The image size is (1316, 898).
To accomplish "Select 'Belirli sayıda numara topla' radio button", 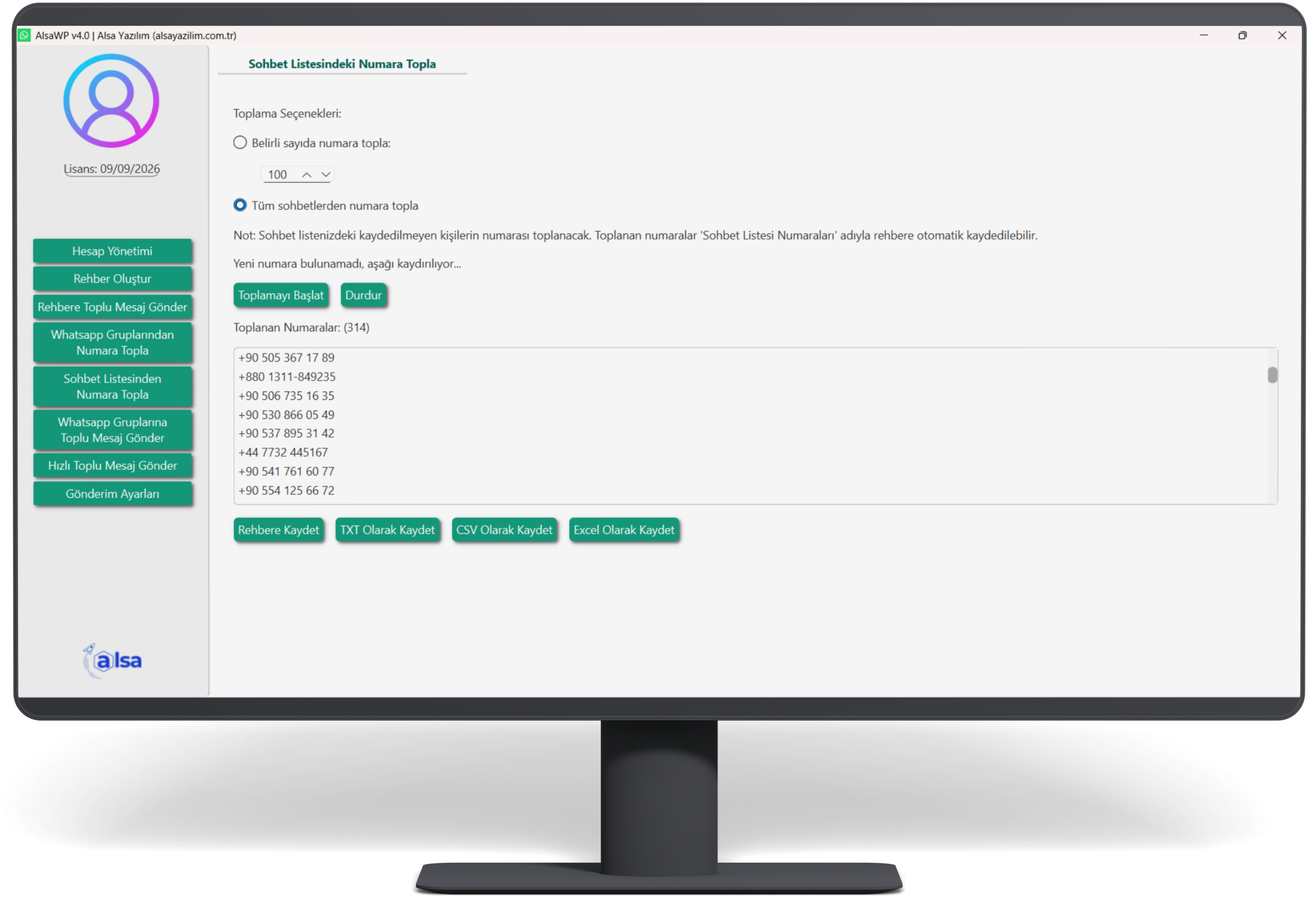I will point(240,143).
